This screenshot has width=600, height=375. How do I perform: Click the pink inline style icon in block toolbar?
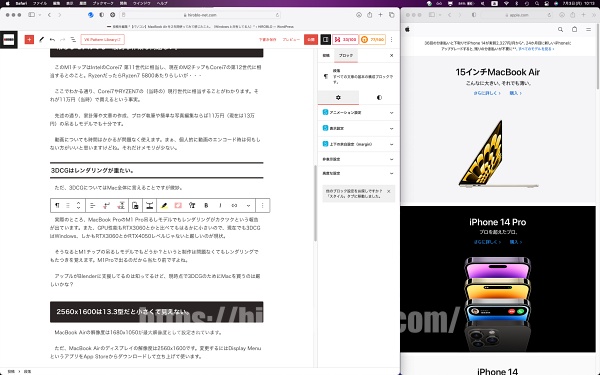tap(178, 205)
